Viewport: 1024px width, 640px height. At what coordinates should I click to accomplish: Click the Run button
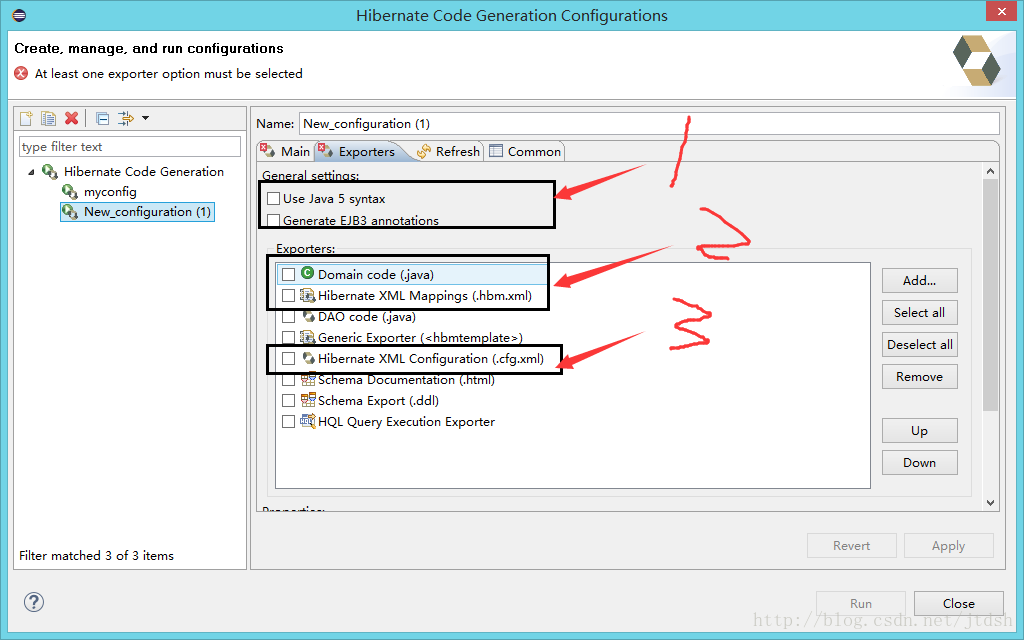tap(861, 603)
